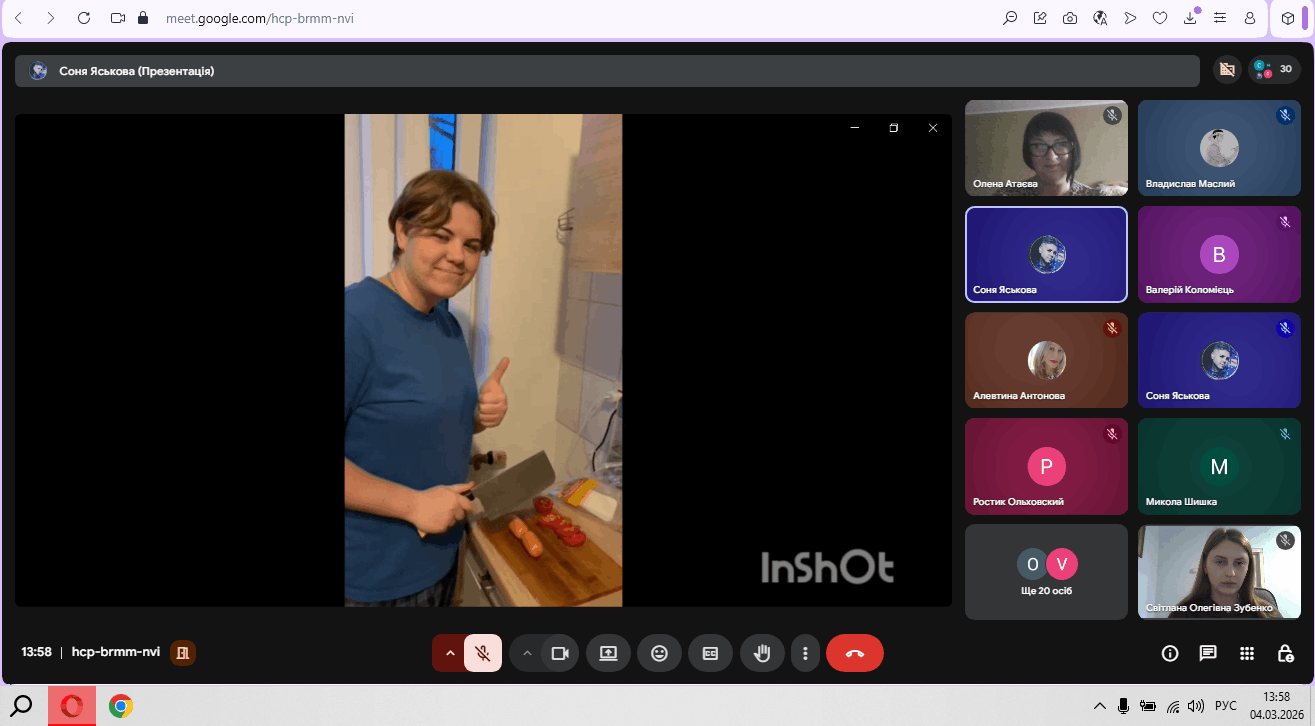Unmute the microphone in the call bar
Viewport: 1315px width, 726px height.
[x=483, y=653]
